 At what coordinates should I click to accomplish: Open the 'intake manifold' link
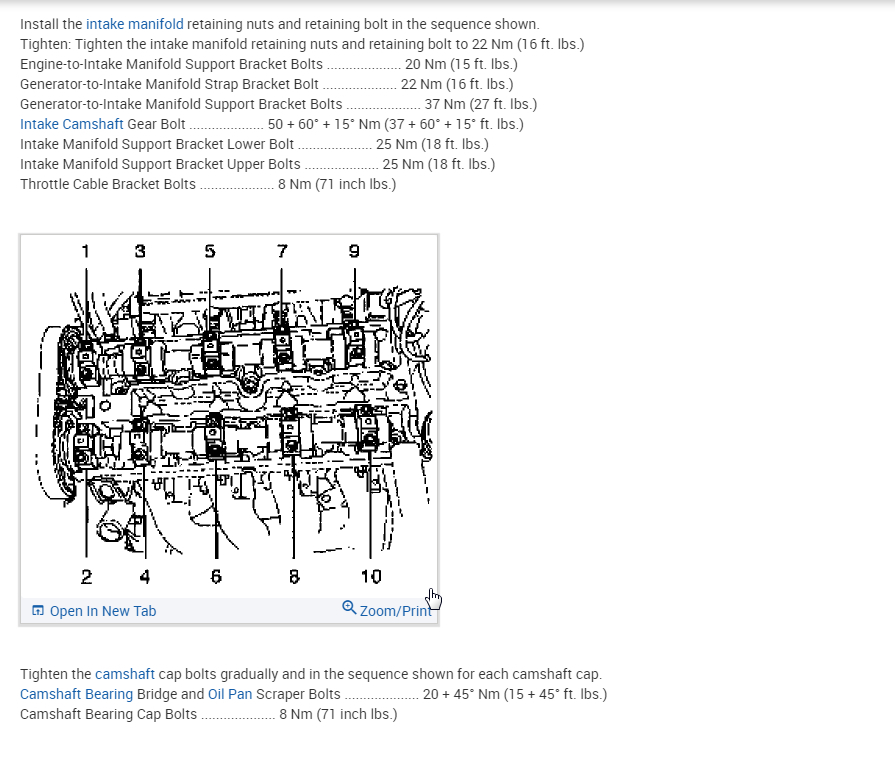(x=135, y=24)
